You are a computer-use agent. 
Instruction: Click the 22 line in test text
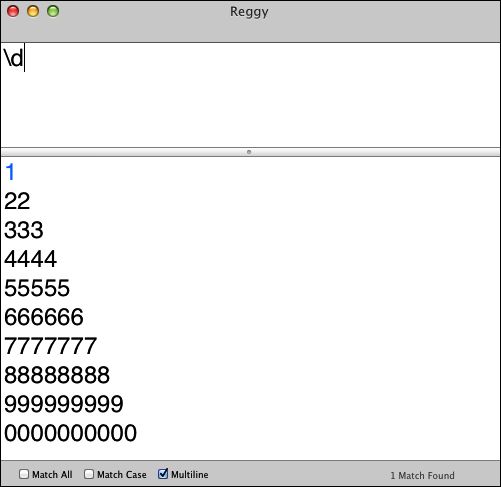(17, 201)
